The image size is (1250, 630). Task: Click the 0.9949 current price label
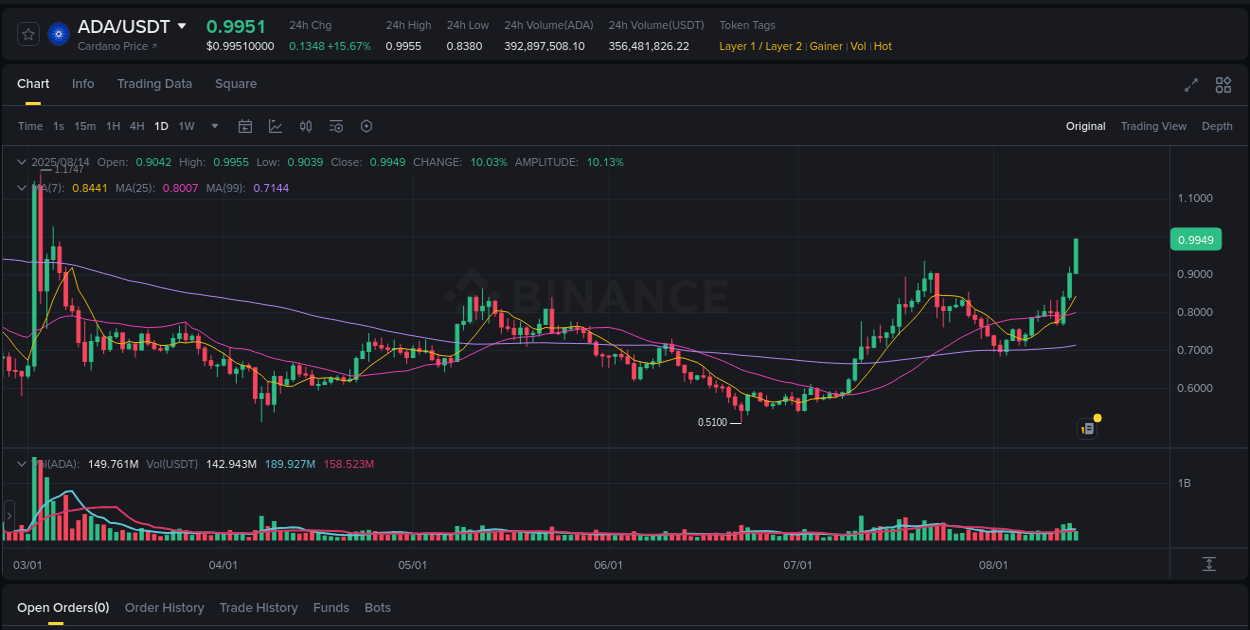click(1196, 239)
